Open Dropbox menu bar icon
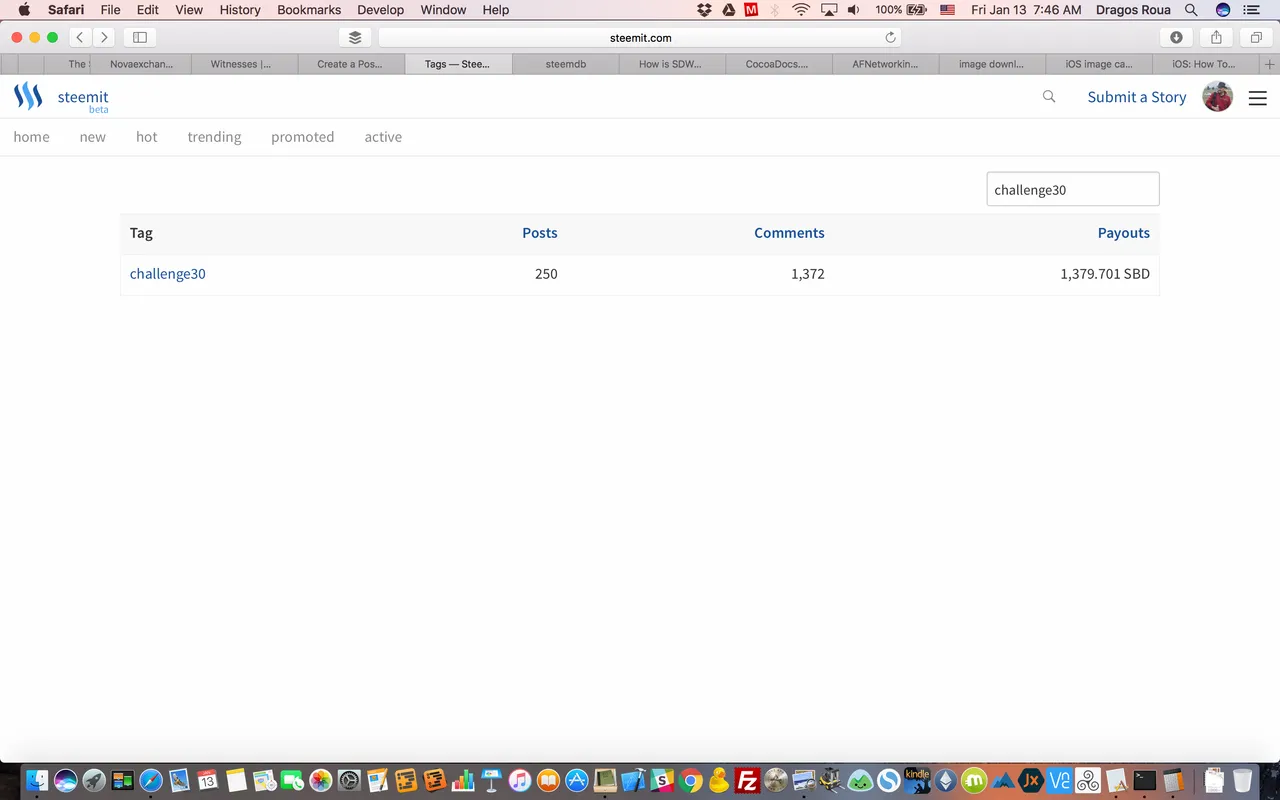Screen dimensions: 1280x800 tap(705, 10)
